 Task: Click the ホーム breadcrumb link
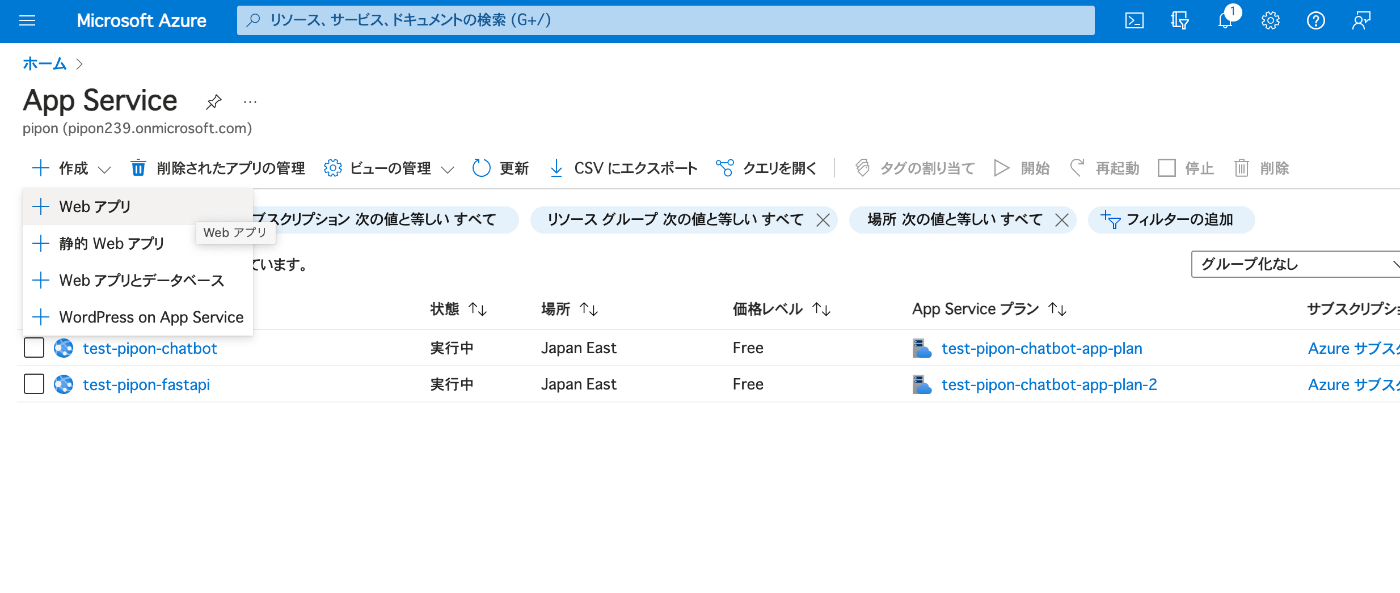[x=45, y=63]
